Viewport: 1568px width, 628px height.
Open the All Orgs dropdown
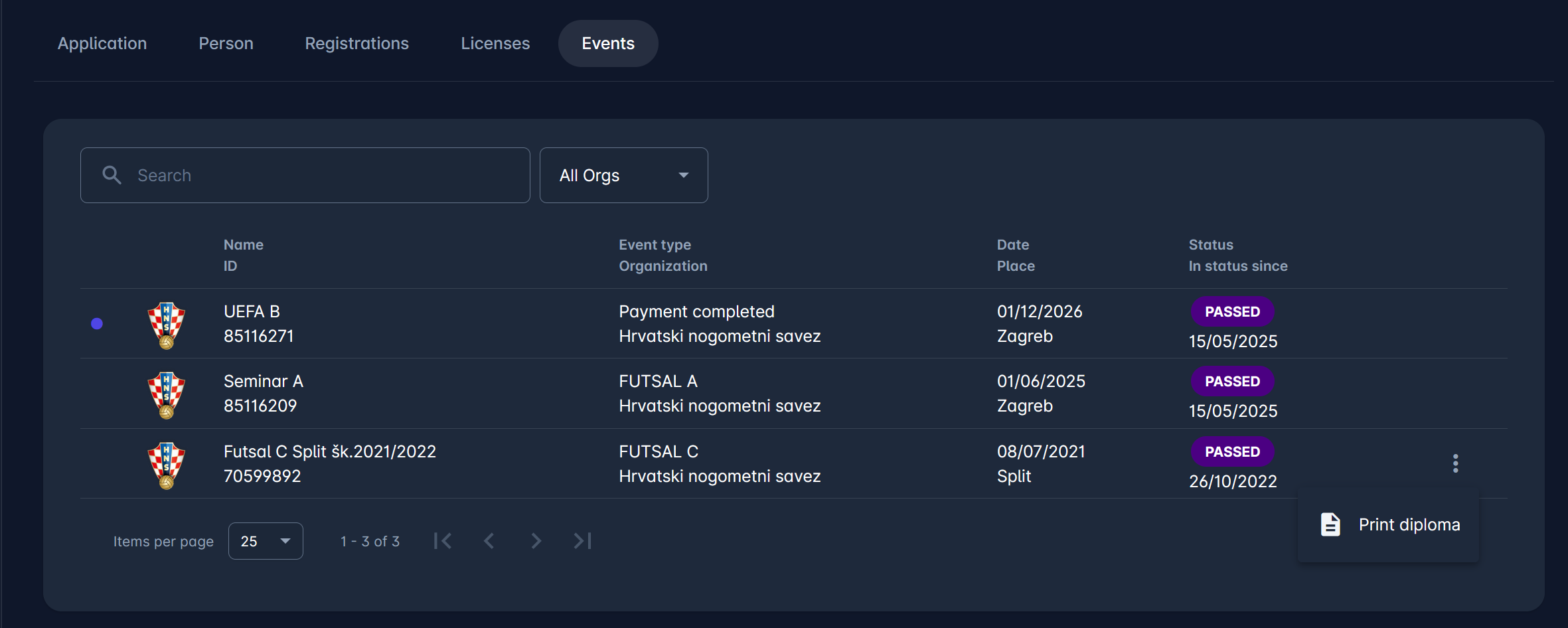623,175
